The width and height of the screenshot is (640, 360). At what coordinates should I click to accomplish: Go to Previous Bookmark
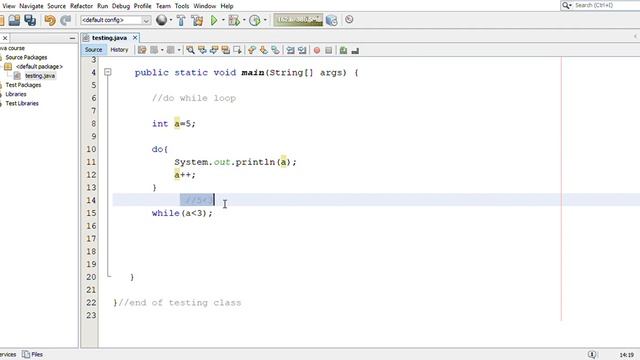pos(252,50)
